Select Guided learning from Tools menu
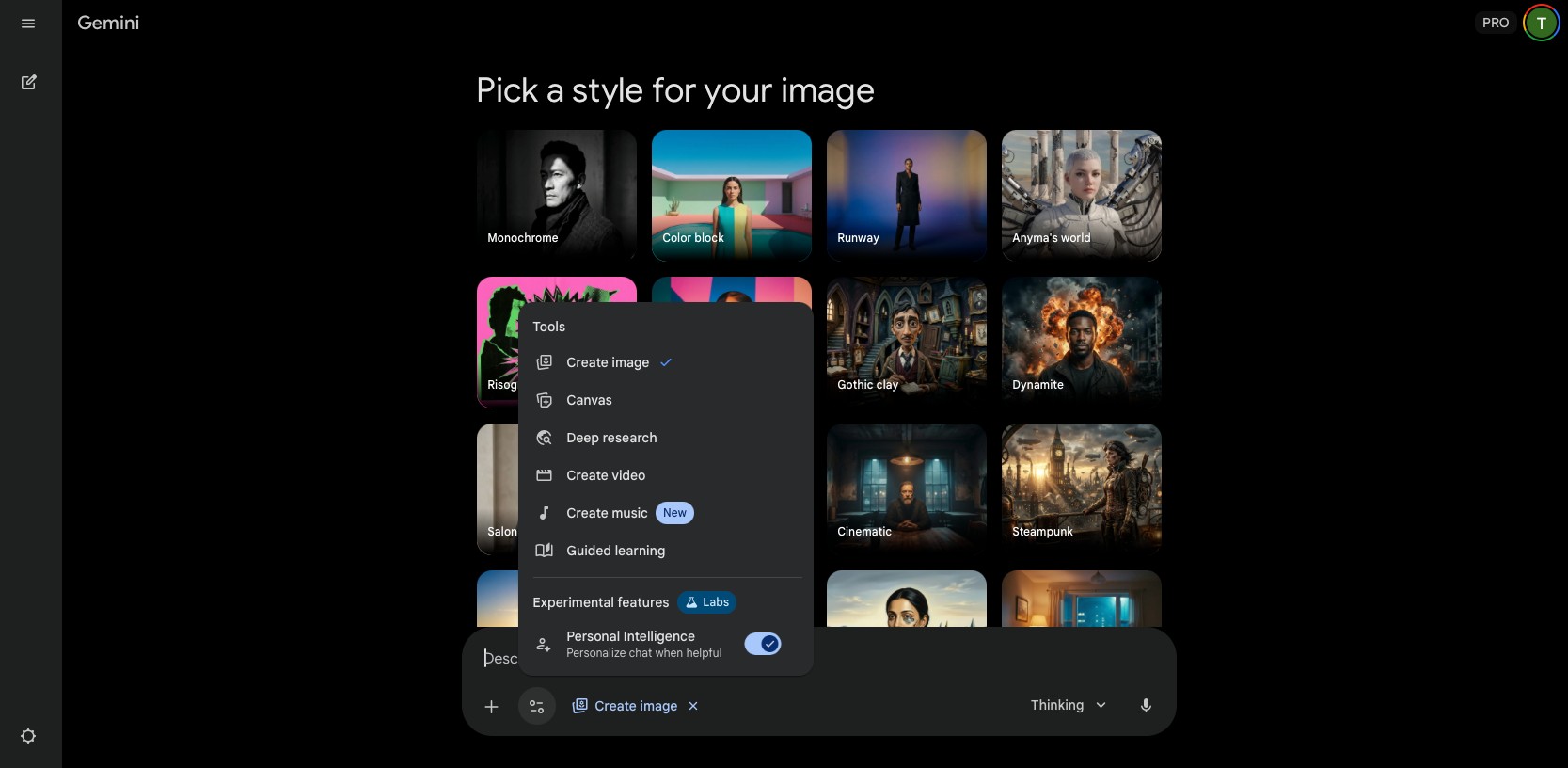 tap(666, 551)
